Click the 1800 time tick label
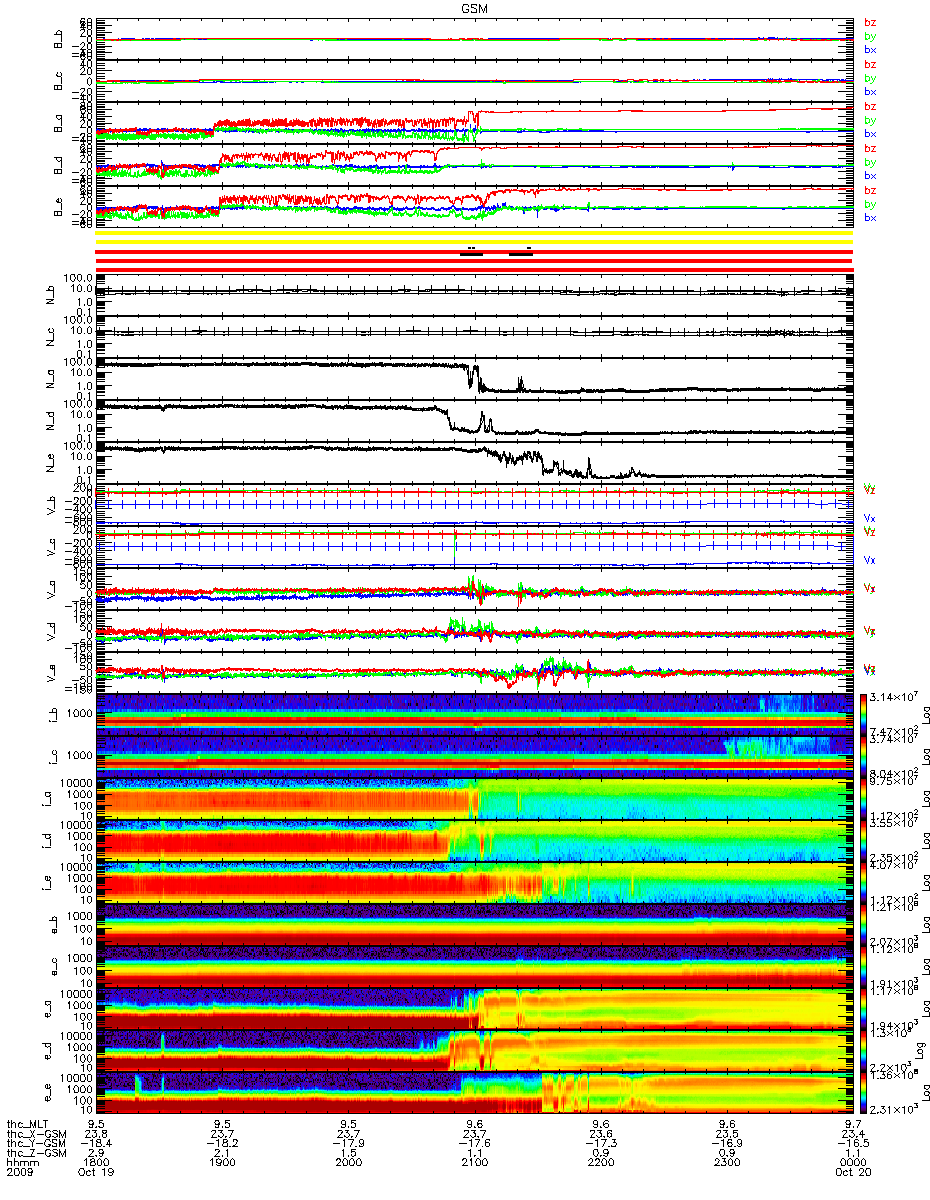 tap(97, 1163)
